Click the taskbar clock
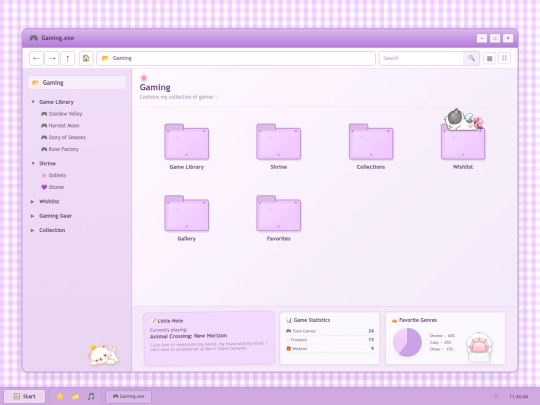The height and width of the screenshot is (405, 540). [518, 397]
